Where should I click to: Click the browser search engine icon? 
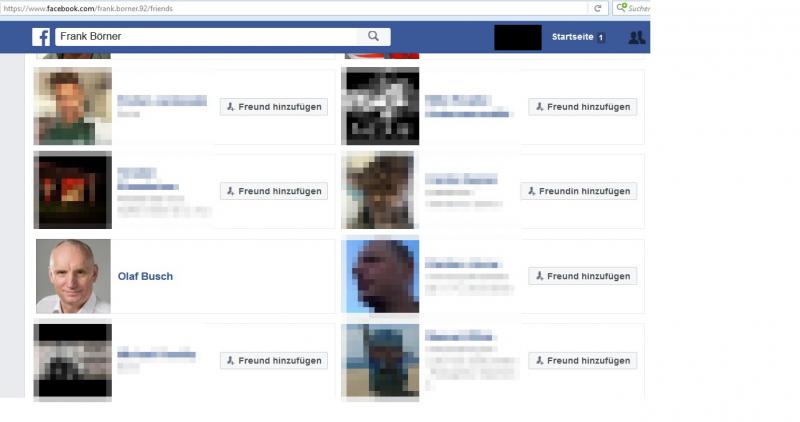(x=622, y=8)
